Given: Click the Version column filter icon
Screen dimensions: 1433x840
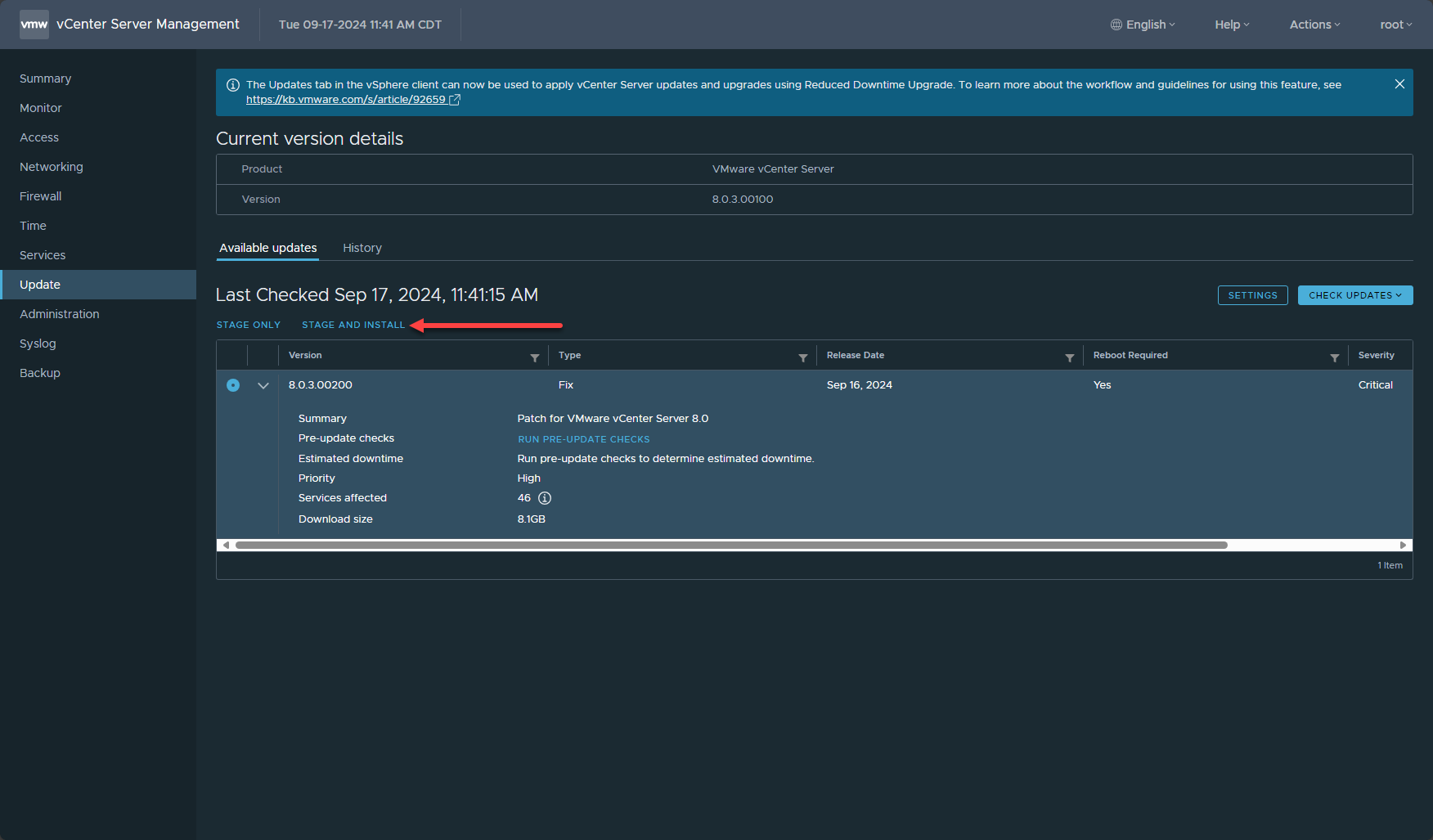Looking at the screenshot, I should pyautogui.click(x=534, y=357).
